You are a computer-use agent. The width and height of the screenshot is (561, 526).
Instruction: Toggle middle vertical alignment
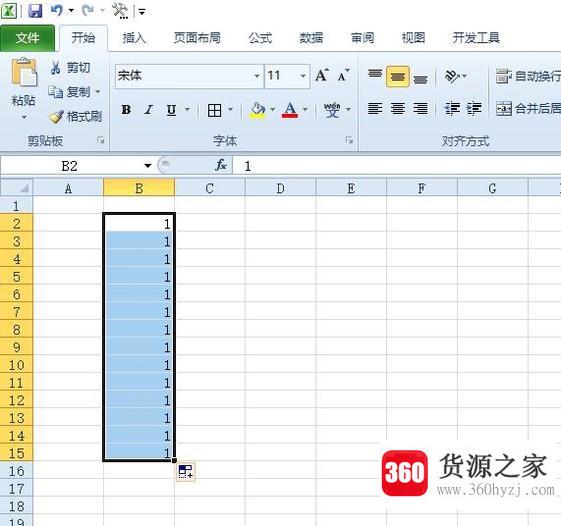397,76
